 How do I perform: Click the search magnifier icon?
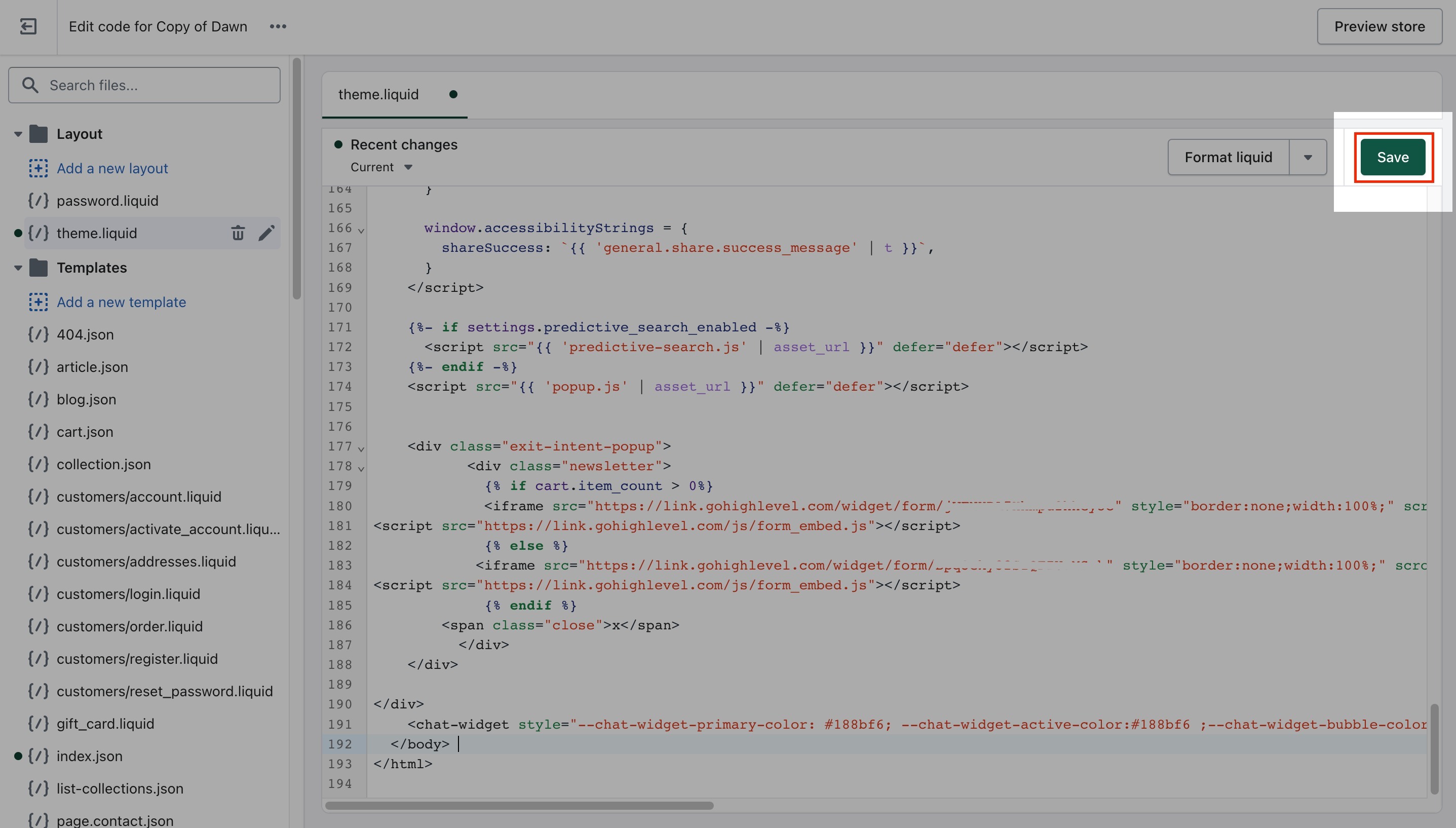click(x=30, y=85)
